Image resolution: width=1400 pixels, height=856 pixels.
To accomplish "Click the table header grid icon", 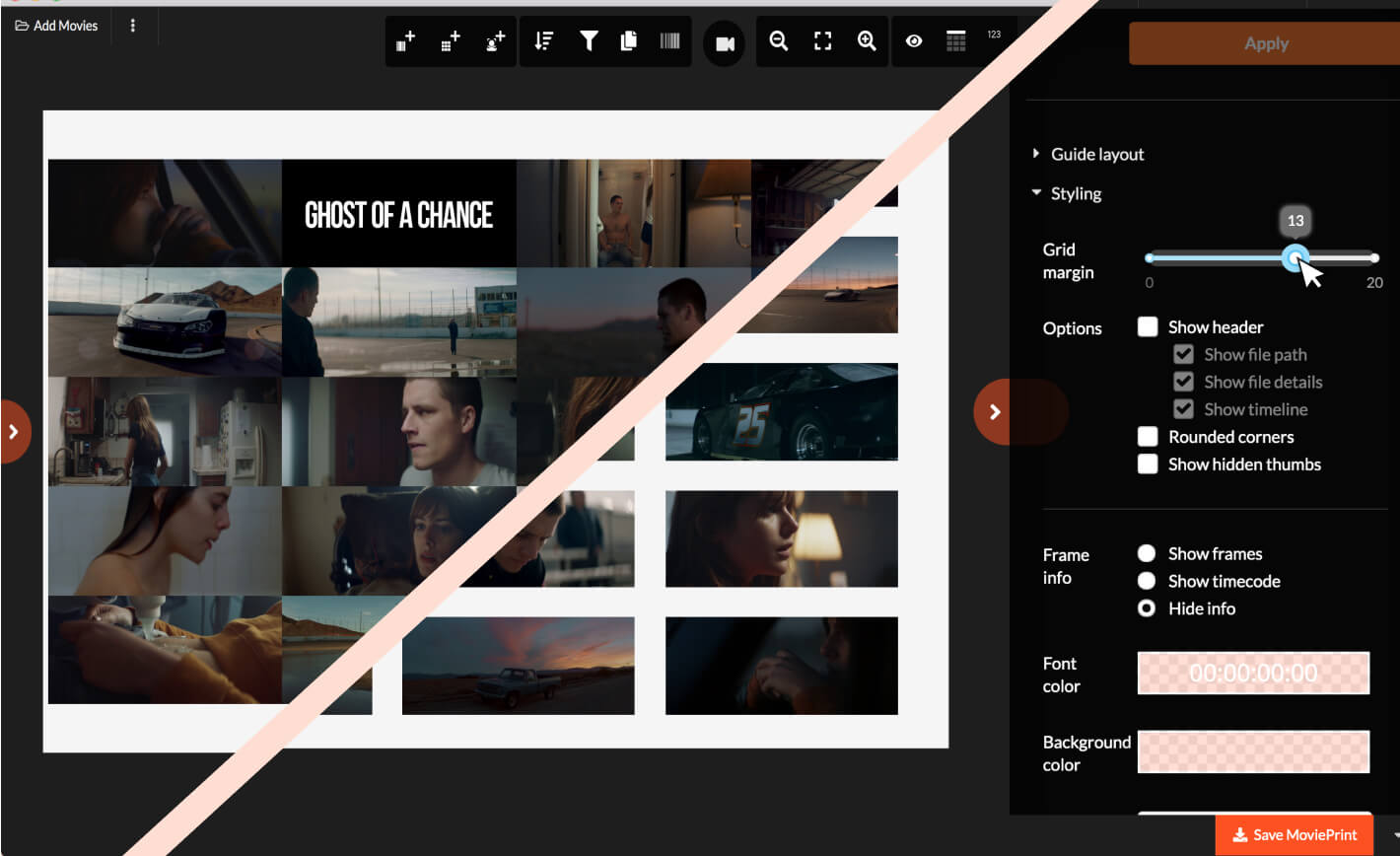I will pyautogui.click(x=955, y=41).
